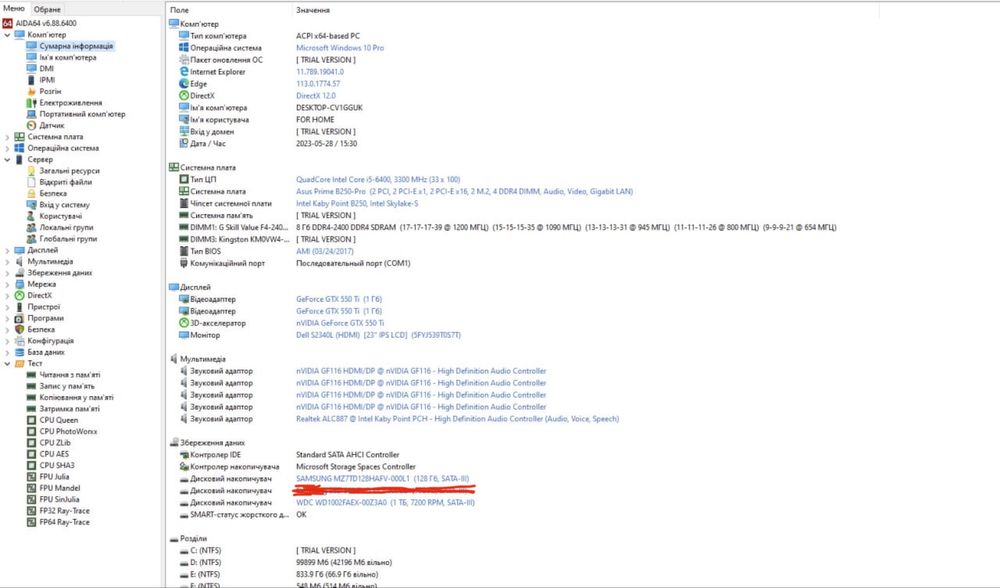This screenshot has height=588, width=1000.
Task: Expand the Операційна система tree node
Action: tap(7, 148)
